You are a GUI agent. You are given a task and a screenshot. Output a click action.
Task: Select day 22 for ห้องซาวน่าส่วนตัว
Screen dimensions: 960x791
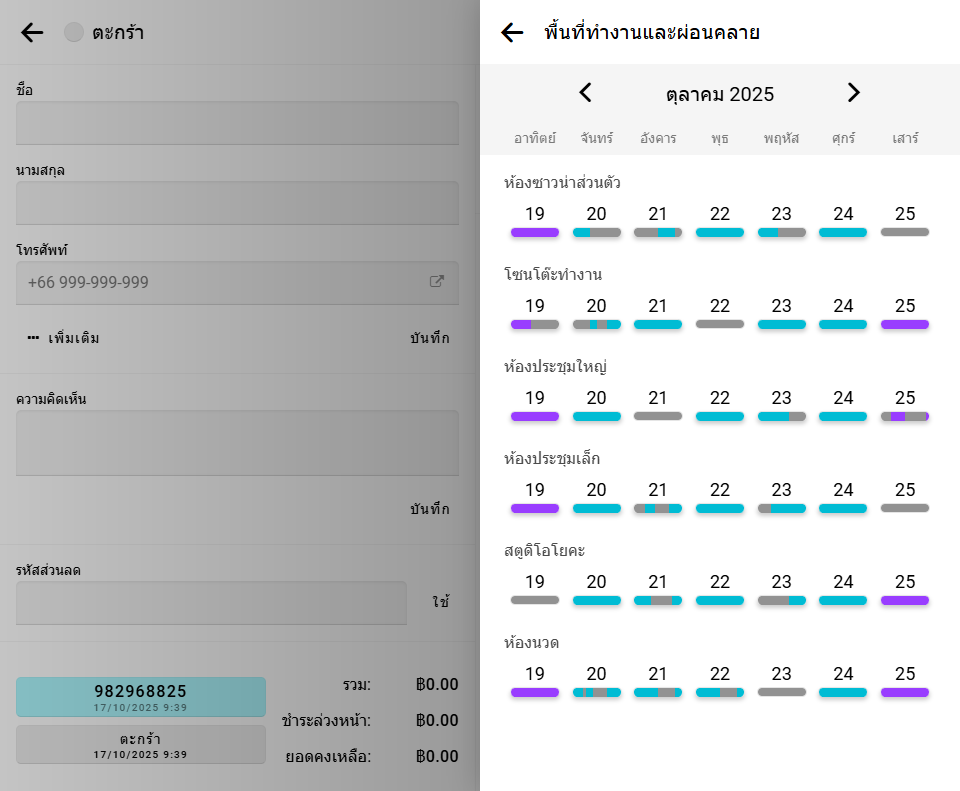[720, 221]
